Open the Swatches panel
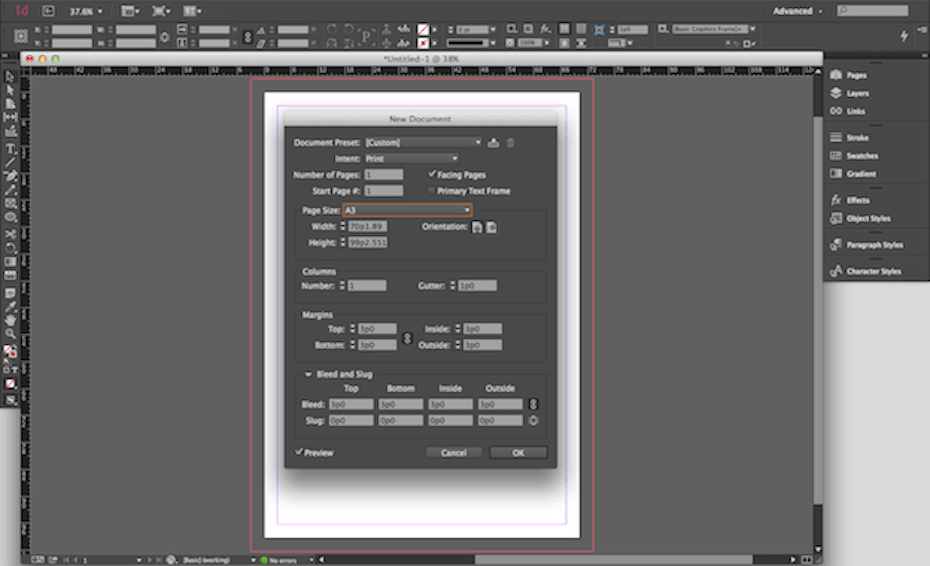This screenshot has height=566, width=930. [862, 156]
